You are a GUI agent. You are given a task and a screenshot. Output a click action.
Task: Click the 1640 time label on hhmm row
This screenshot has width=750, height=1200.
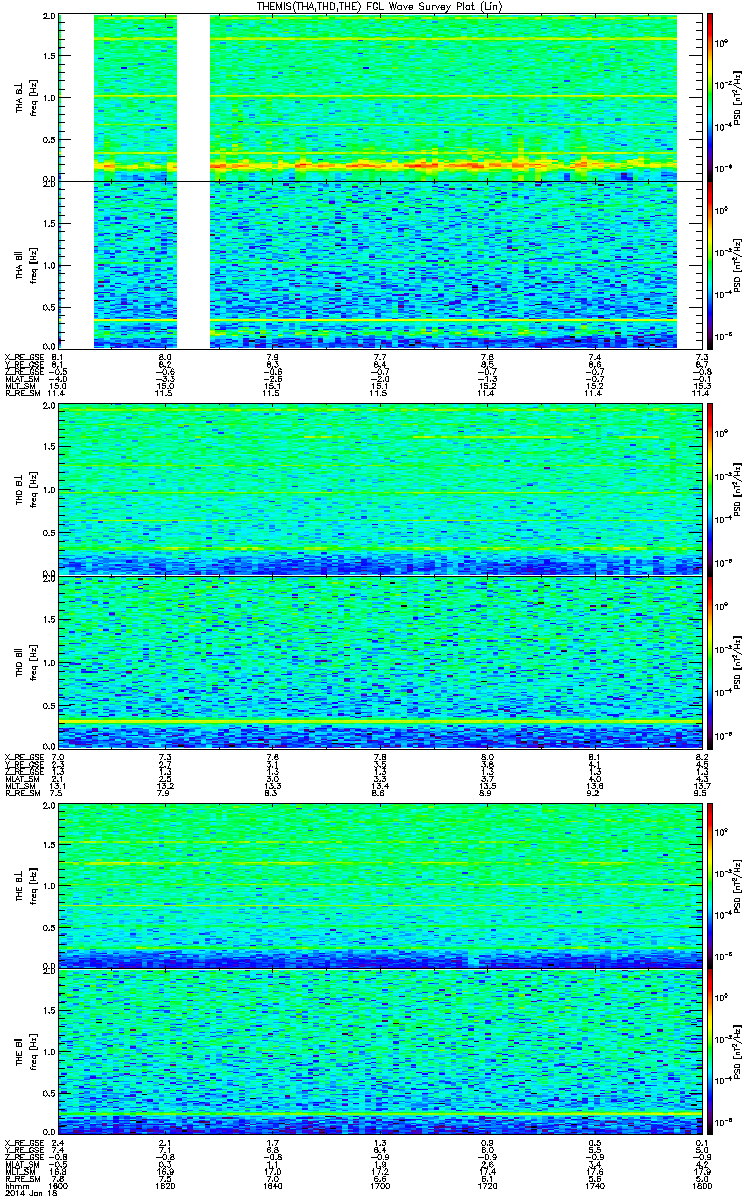coord(273,1186)
